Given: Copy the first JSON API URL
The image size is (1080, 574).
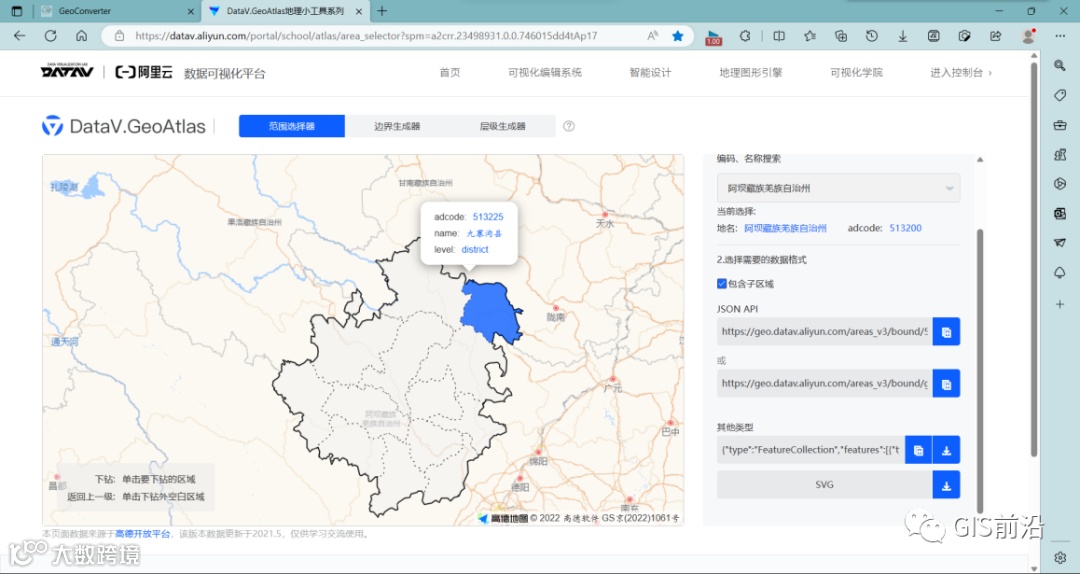Looking at the screenshot, I should point(946,331).
